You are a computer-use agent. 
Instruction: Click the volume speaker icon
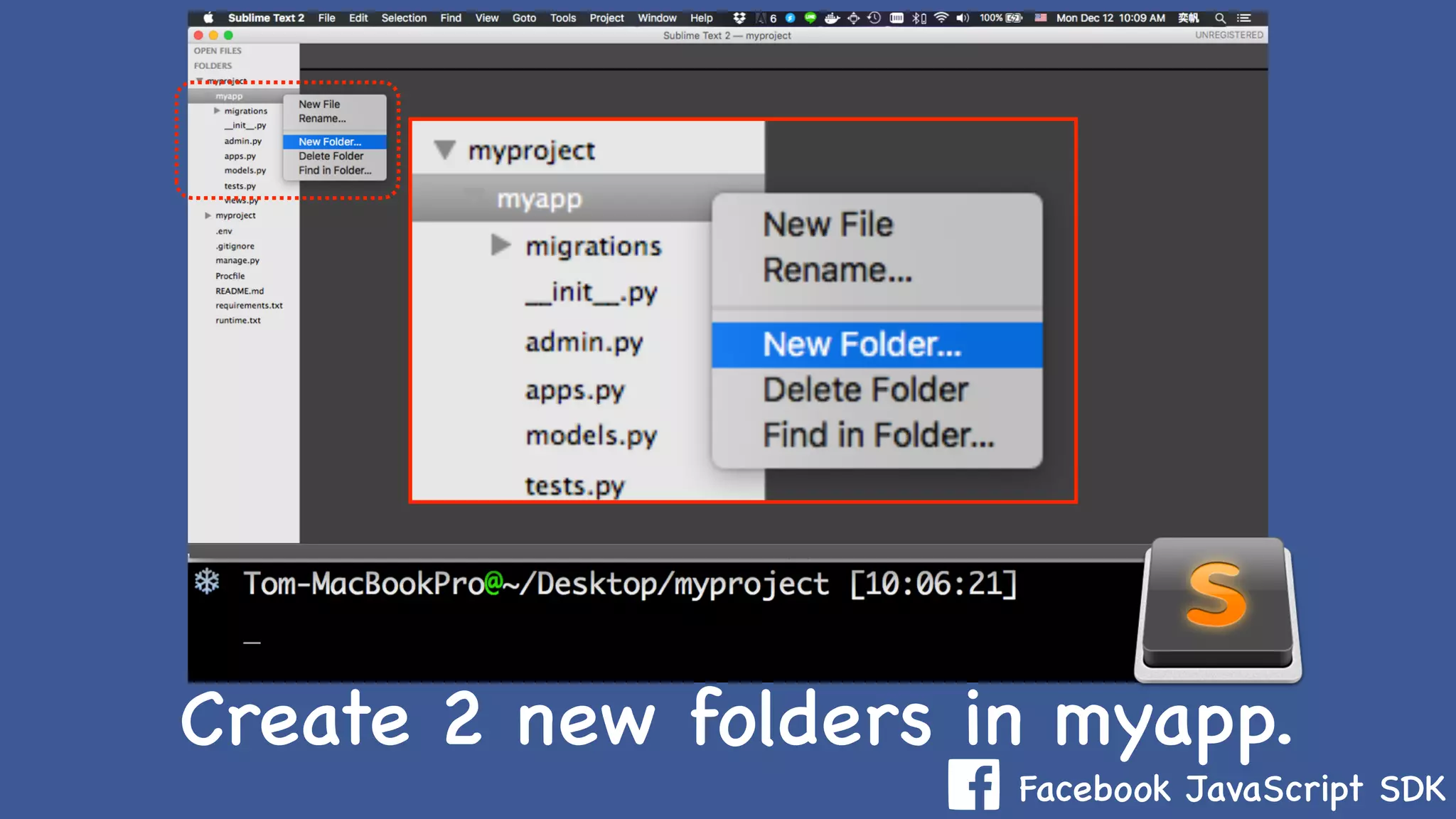(x=963, y=18)
